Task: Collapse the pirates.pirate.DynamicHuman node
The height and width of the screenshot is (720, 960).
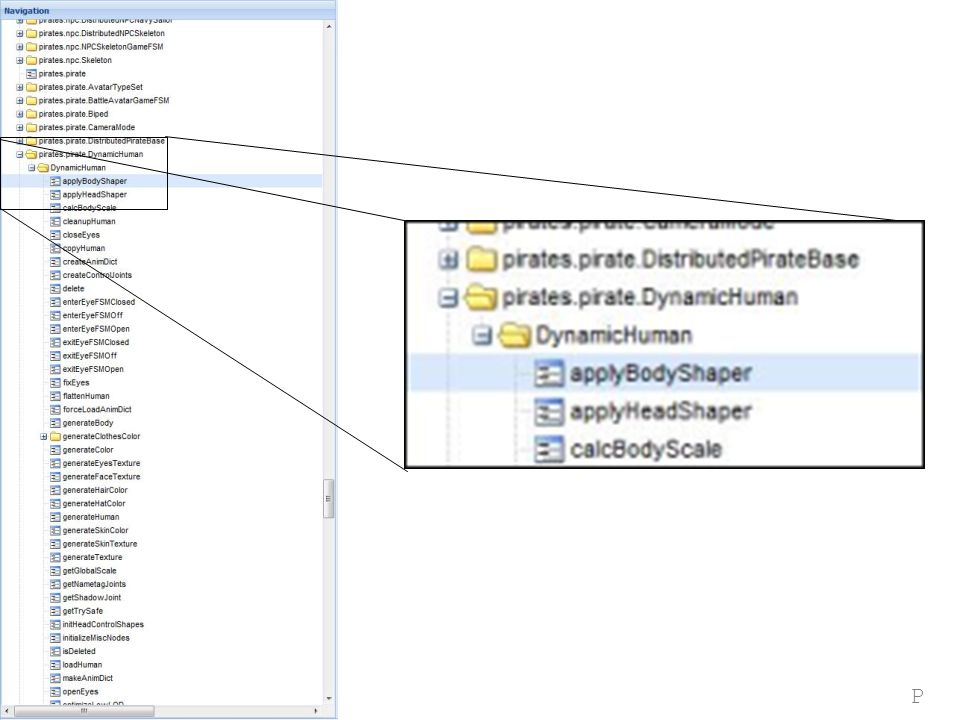Action: (20, 155)
